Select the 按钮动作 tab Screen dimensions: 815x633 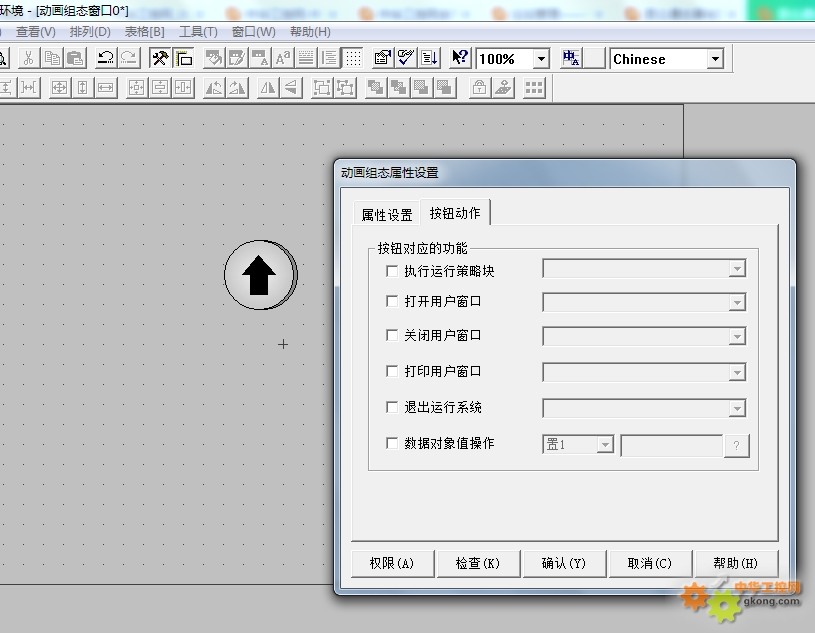[455, 213]
